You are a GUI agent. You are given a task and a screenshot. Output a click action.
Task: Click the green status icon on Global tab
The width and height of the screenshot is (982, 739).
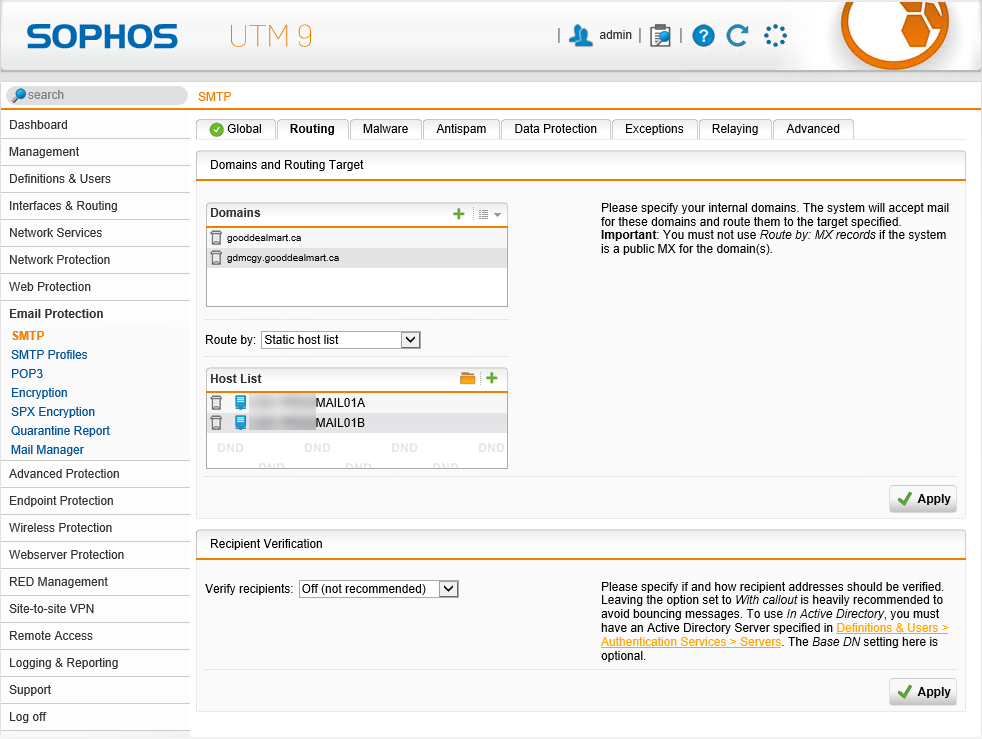point(217,130)
